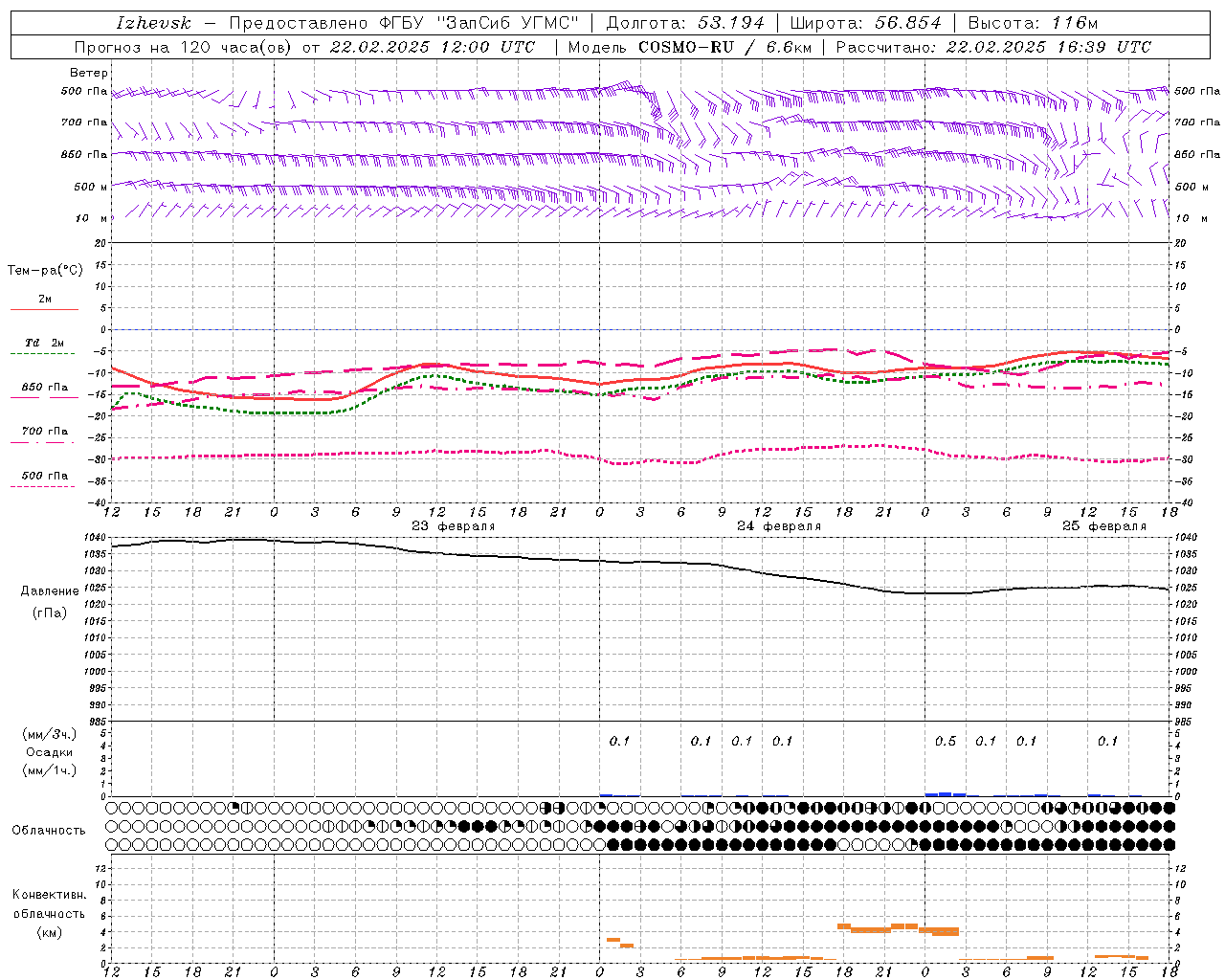Click the forecast start 22.02.2025 12:00 UTC
The image size is (1225, 980).
pos(433,47)
